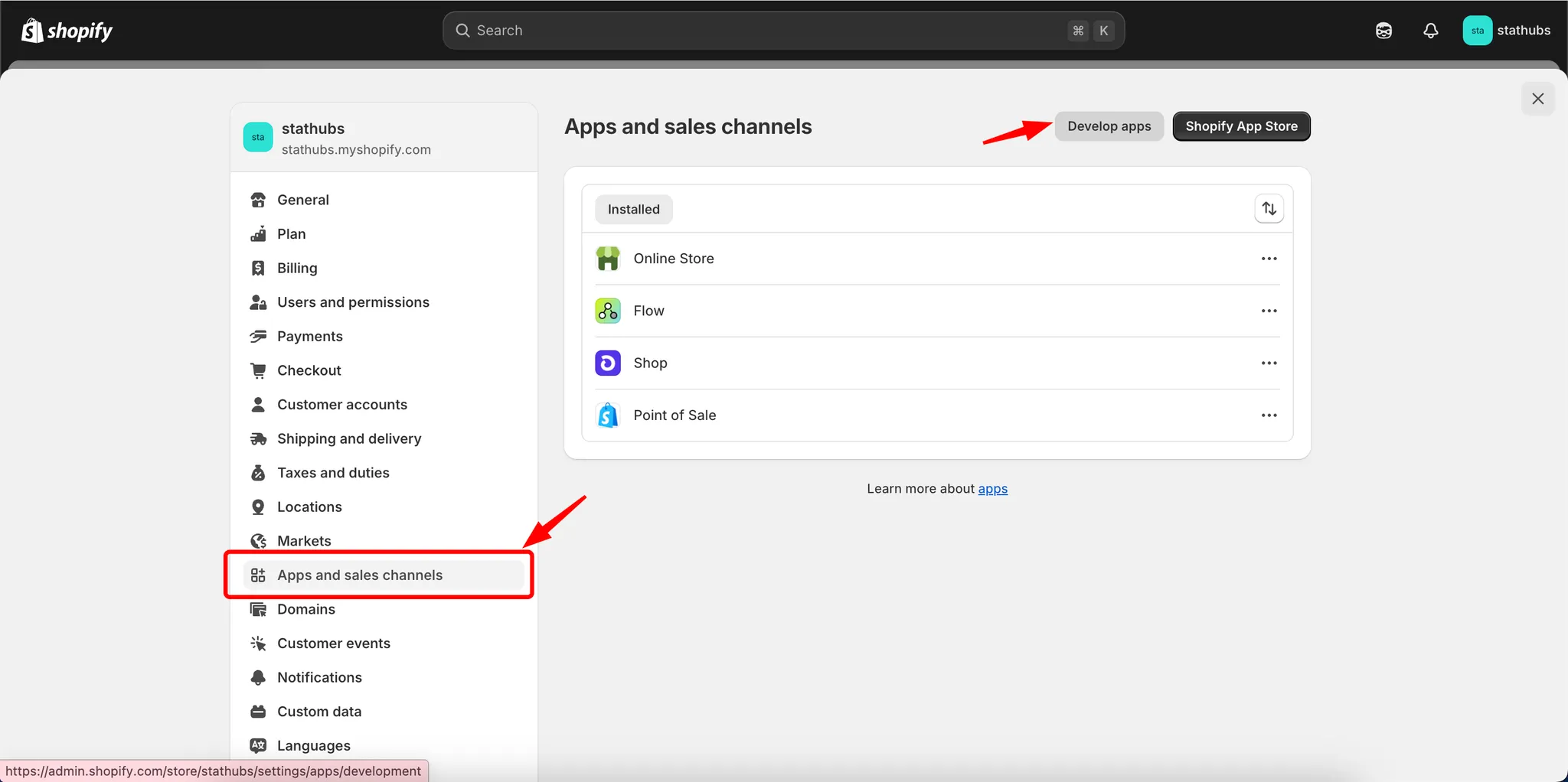Click the 'Point of Sale' app name
Image resolution: width=1568 pixels, height=782 pixels.
click(x=675, y=415)
